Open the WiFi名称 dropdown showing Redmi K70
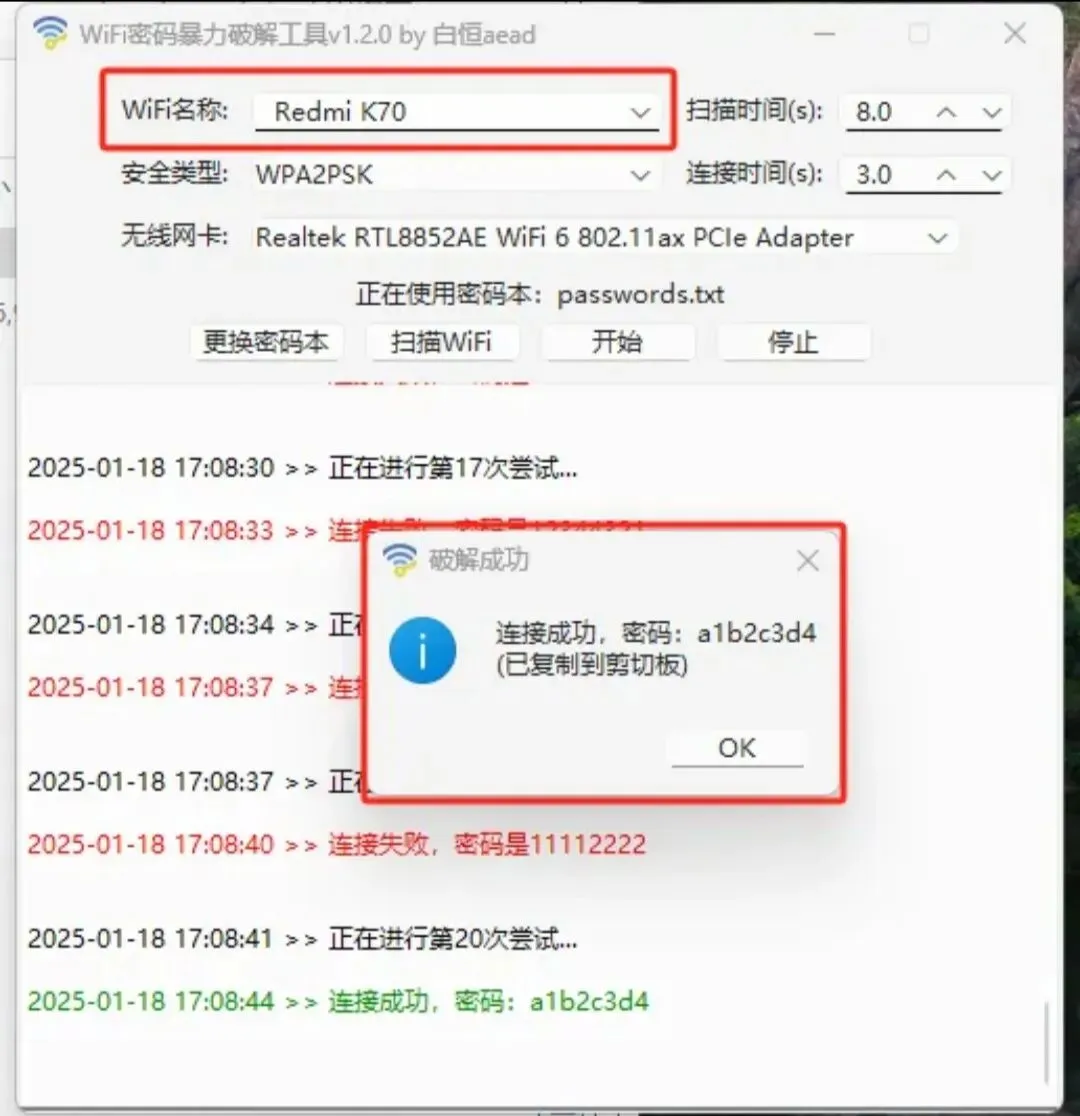The width and height of the screenshot is (1080, 1116). (456, 112)
